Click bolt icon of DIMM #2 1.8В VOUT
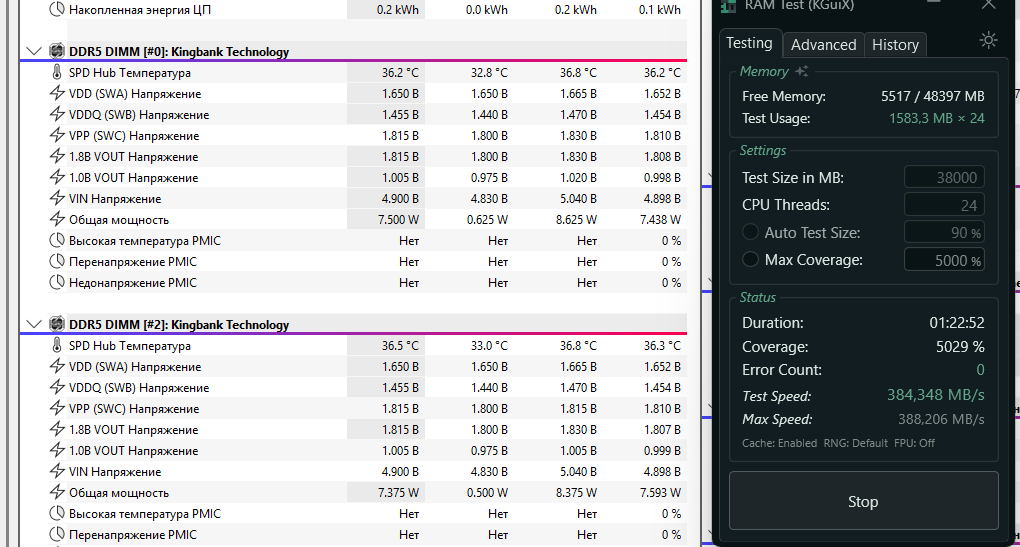This screenshot has width=1020, height=547. click(57, 429)
